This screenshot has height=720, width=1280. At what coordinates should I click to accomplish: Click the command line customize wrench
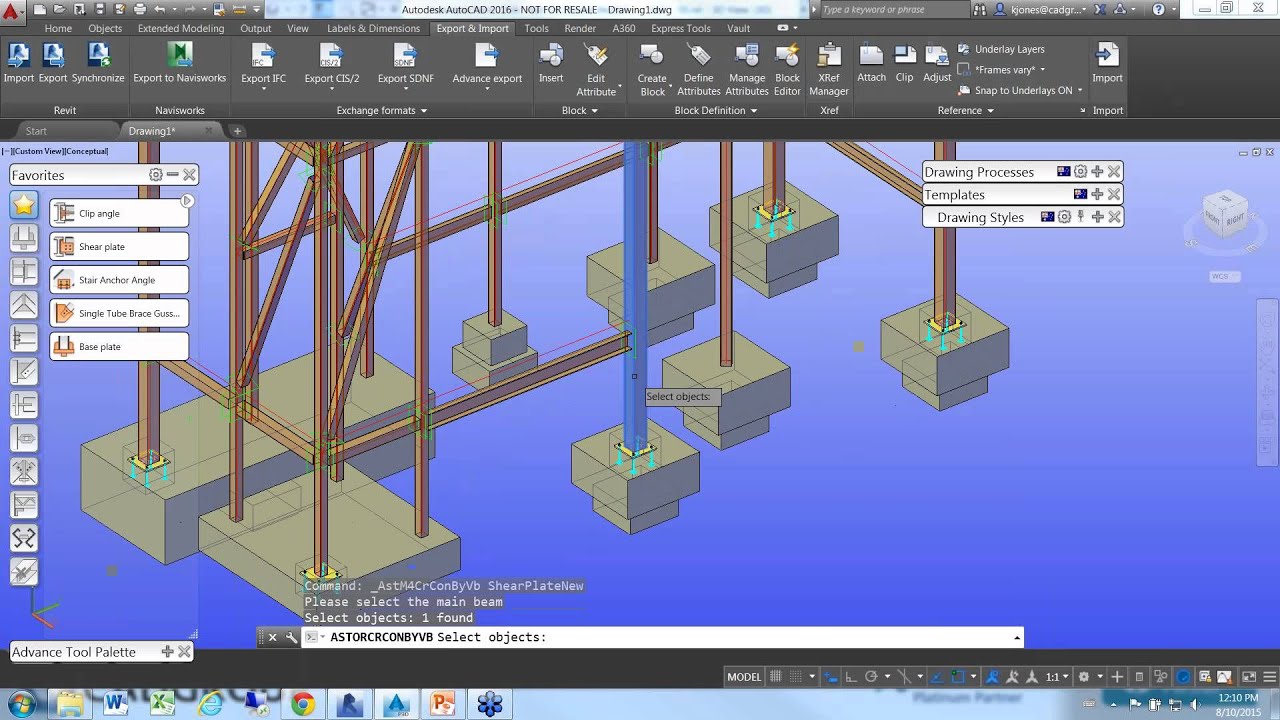(x=291, y=637)
